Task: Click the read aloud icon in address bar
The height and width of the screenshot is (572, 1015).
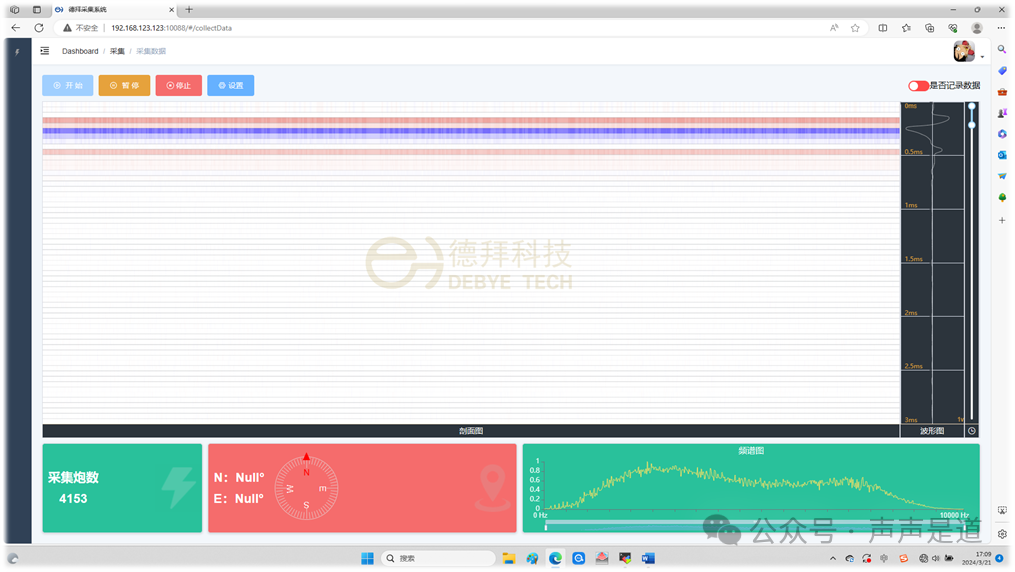Action: click(x=834, y=28)
